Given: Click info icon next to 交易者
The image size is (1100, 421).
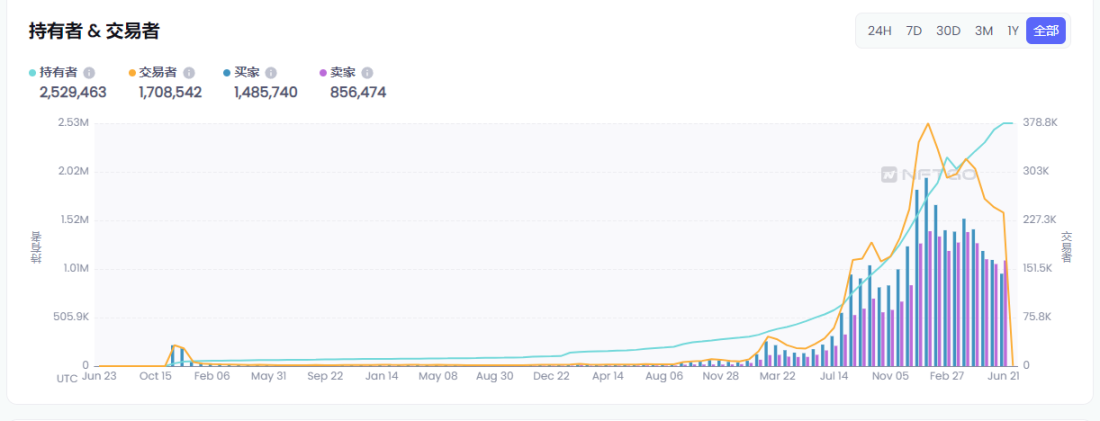Looking at the screenshot, I should point(189,73).
